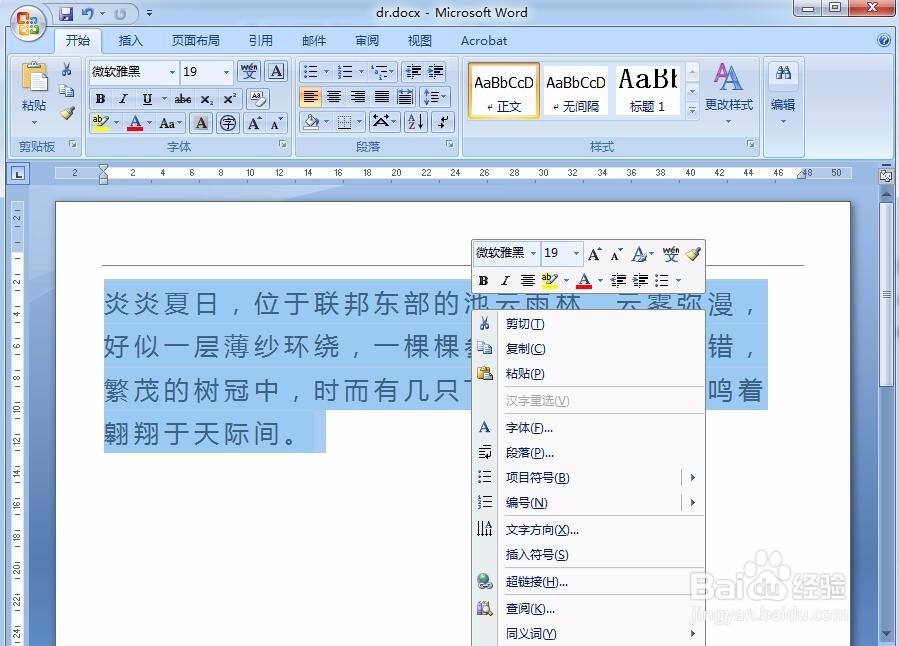Save document via quick access toolbar
The width and height of the screenshot is (899, 646).
pos(66,13)
